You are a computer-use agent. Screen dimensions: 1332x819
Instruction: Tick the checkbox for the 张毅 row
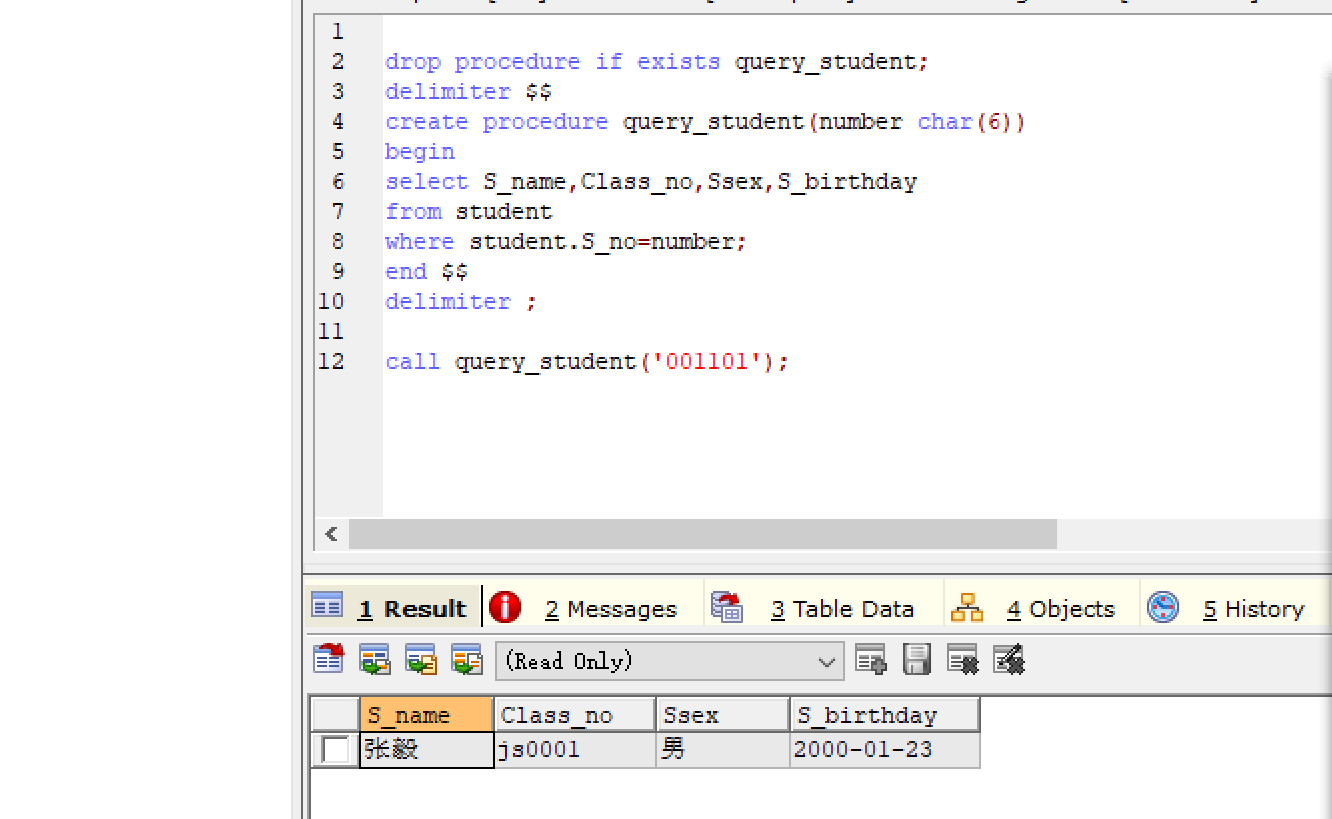[336, 749]
